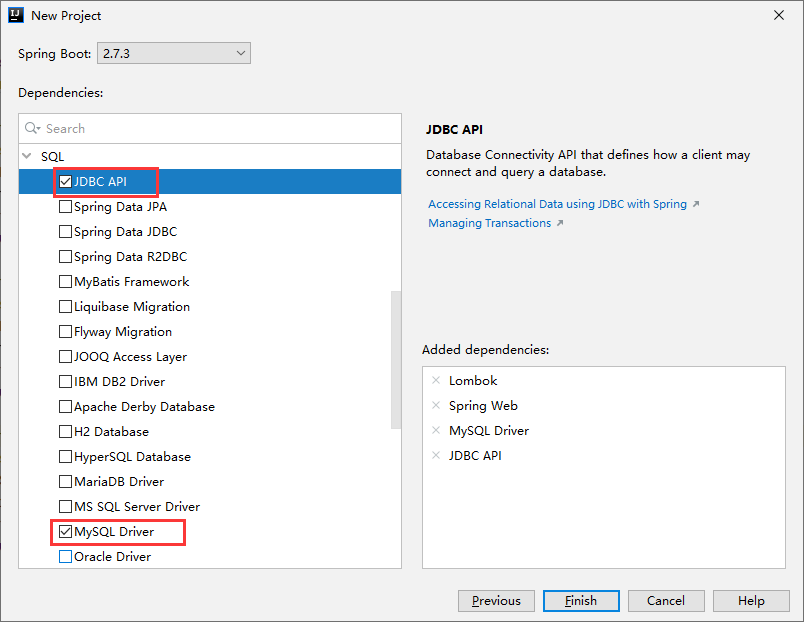Check Apache Derby Database
This screenshot has height=622, width=804.
point(65,407)
